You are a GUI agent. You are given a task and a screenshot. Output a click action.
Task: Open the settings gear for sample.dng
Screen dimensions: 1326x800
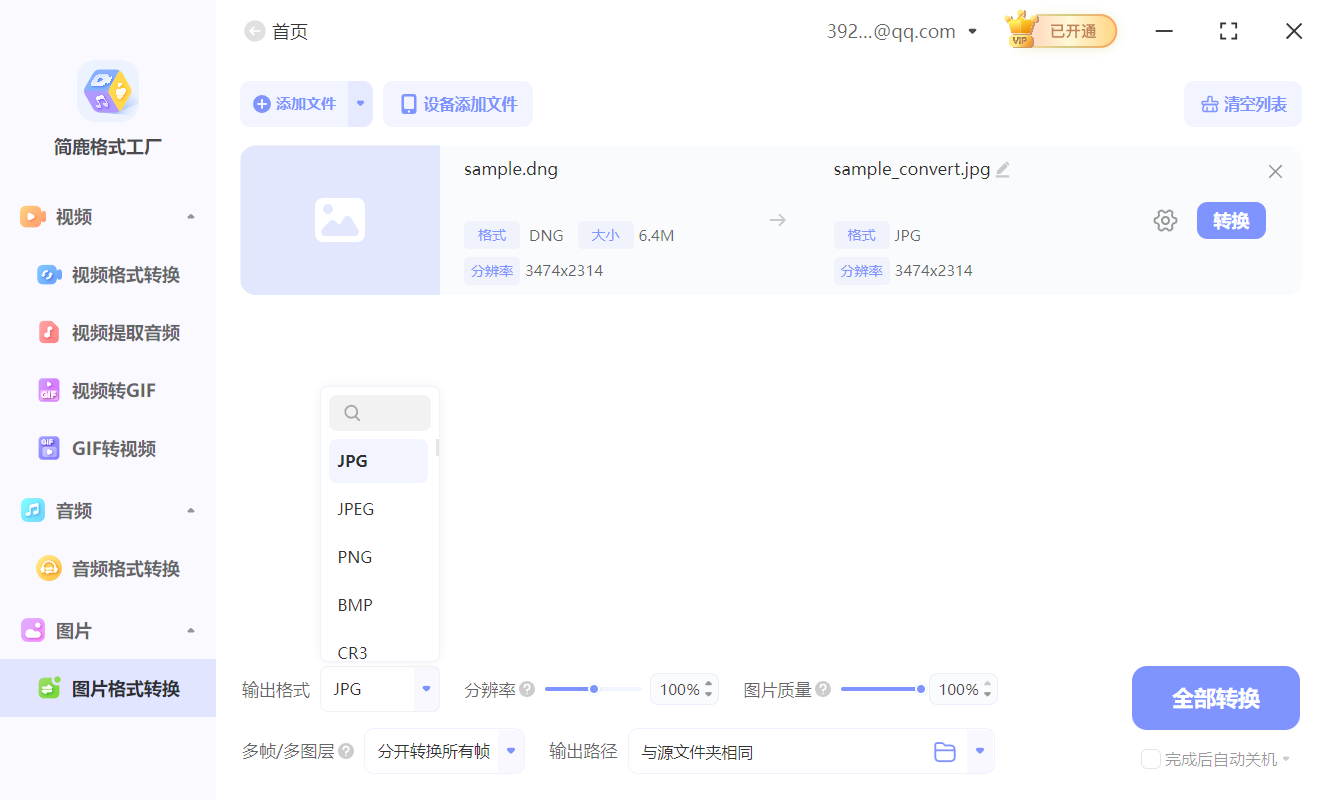(x=1165, y=220)
